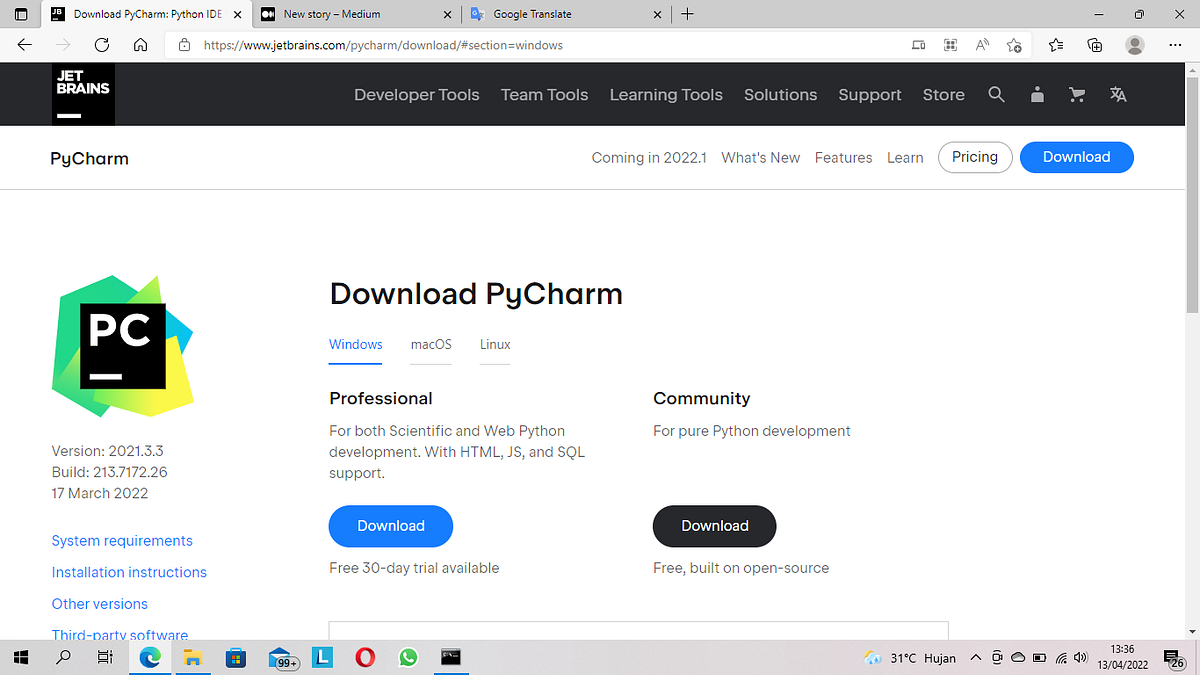Screen dimensions: 1200x675
Task: Open the volume control in system tray
Action: click(1080, 657)
